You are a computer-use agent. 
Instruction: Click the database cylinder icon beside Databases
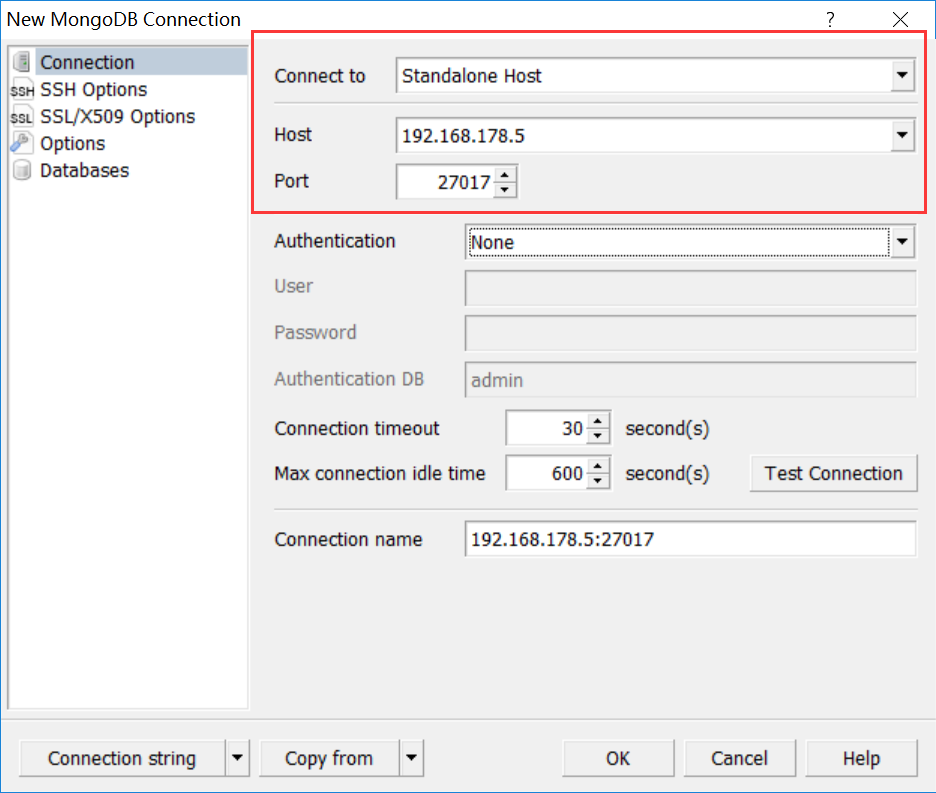22,170
